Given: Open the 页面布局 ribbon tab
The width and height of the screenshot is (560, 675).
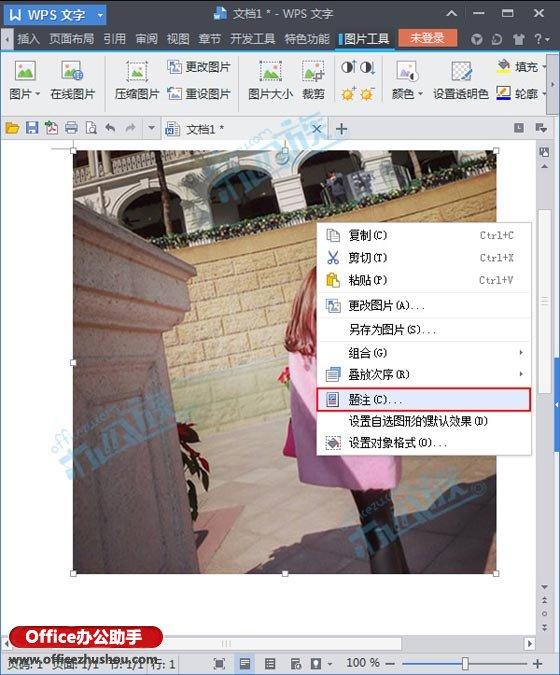Looking at the screenshot, I should [x=71, y=39].
